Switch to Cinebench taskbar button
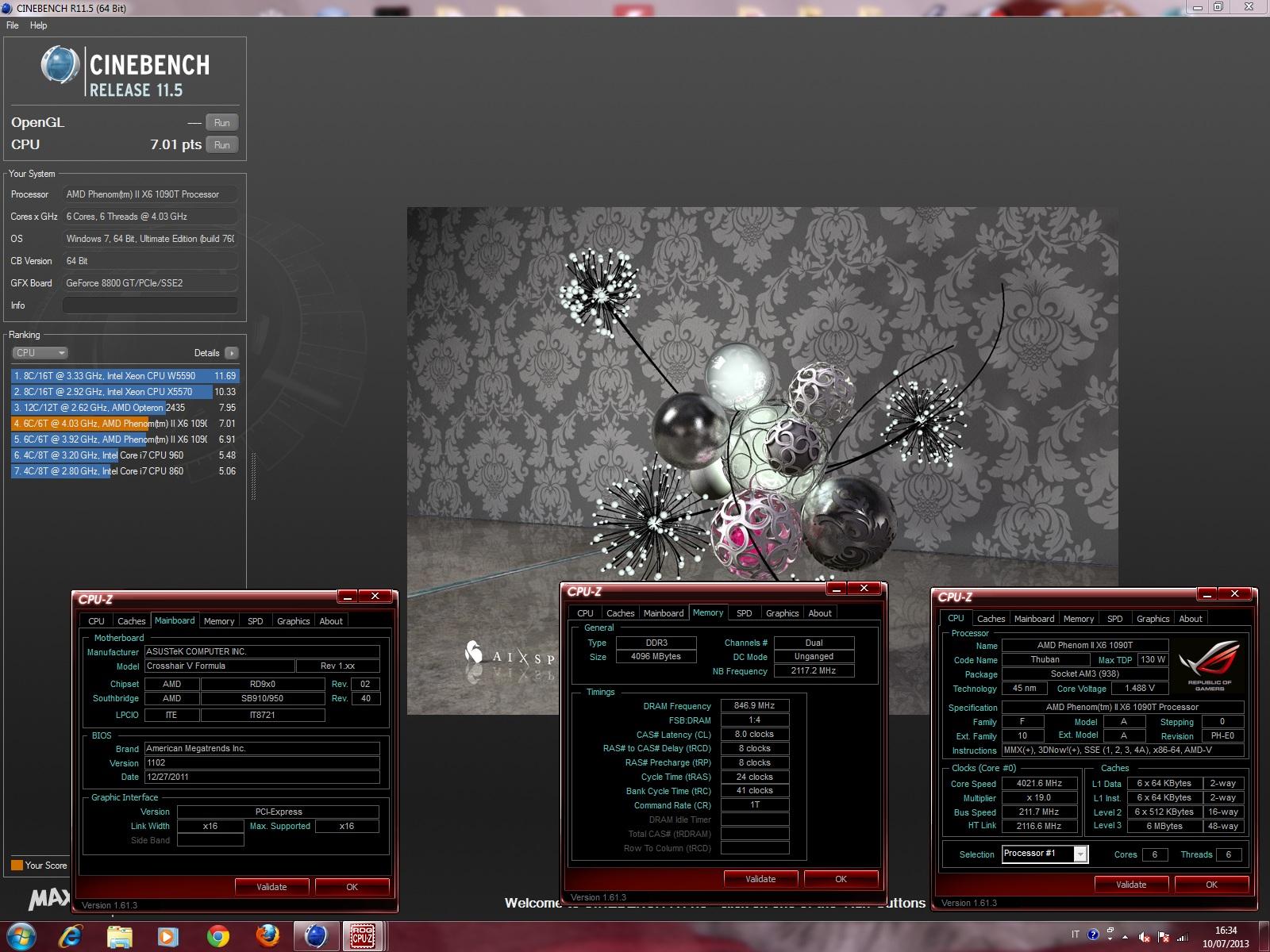The width and height of the screenshot is (1270, 952). [x=316, y=936]
